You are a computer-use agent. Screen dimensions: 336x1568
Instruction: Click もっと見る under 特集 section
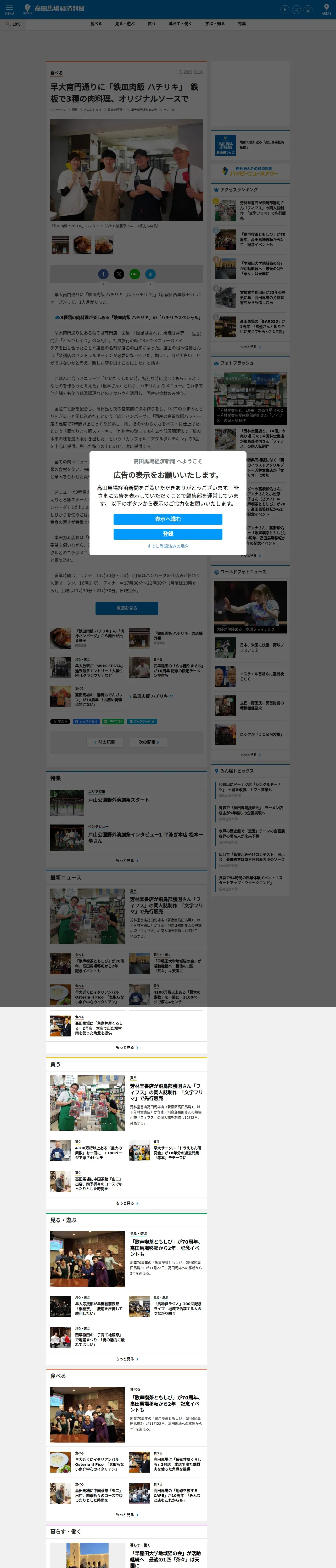tap(127, 861)
